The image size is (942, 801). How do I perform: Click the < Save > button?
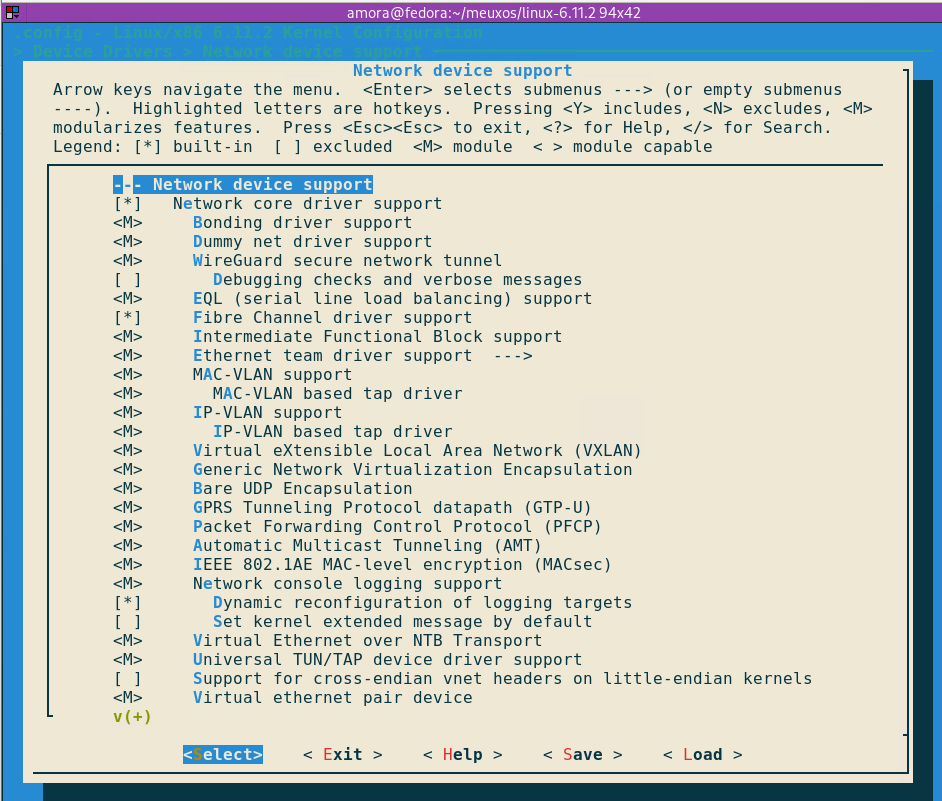583,755
